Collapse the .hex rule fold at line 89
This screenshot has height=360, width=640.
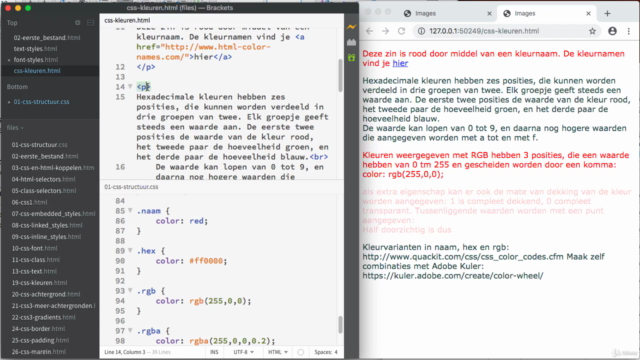coord(130,251)
